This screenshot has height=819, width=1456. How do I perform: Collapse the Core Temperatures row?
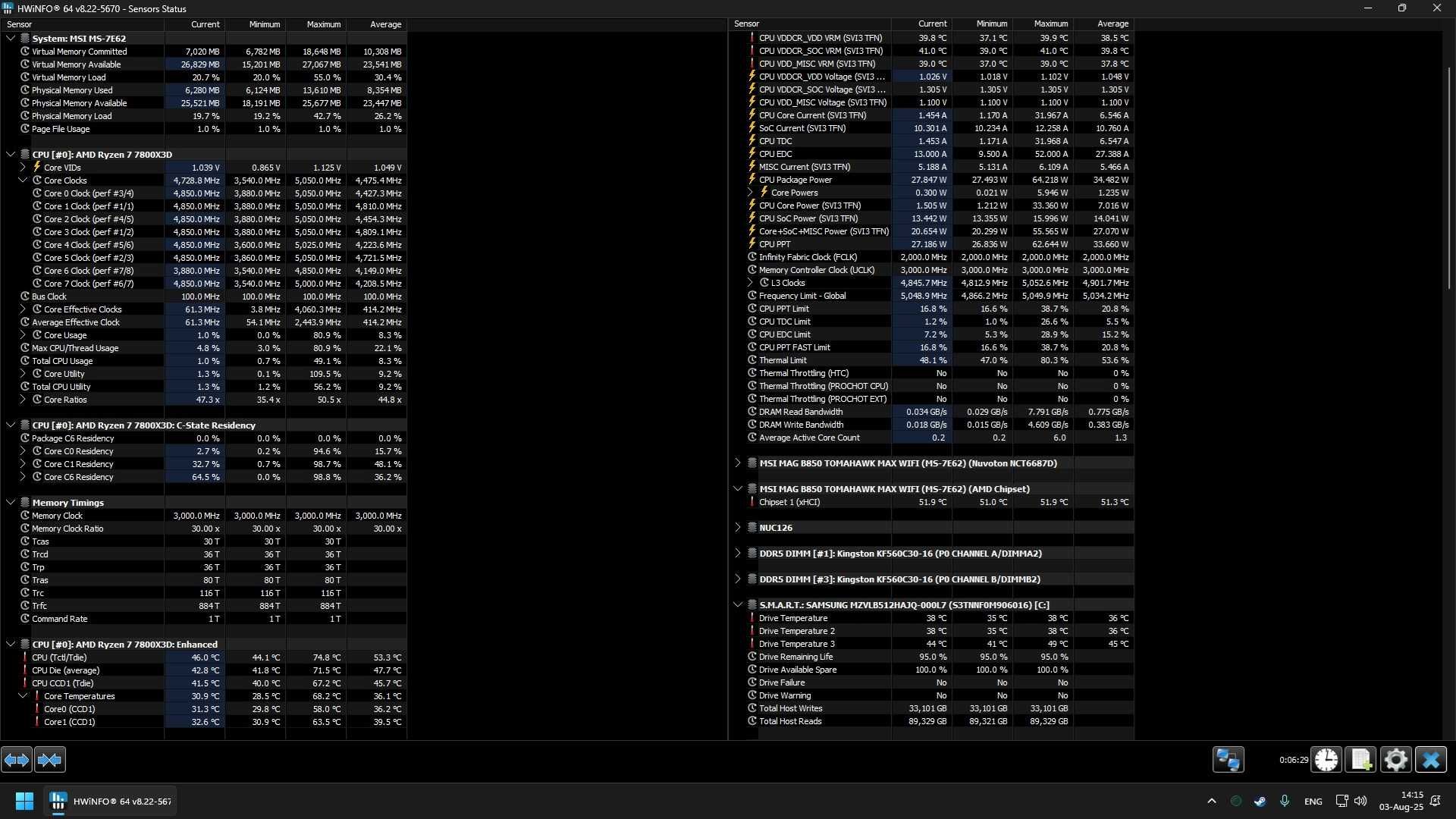(23, 695)
